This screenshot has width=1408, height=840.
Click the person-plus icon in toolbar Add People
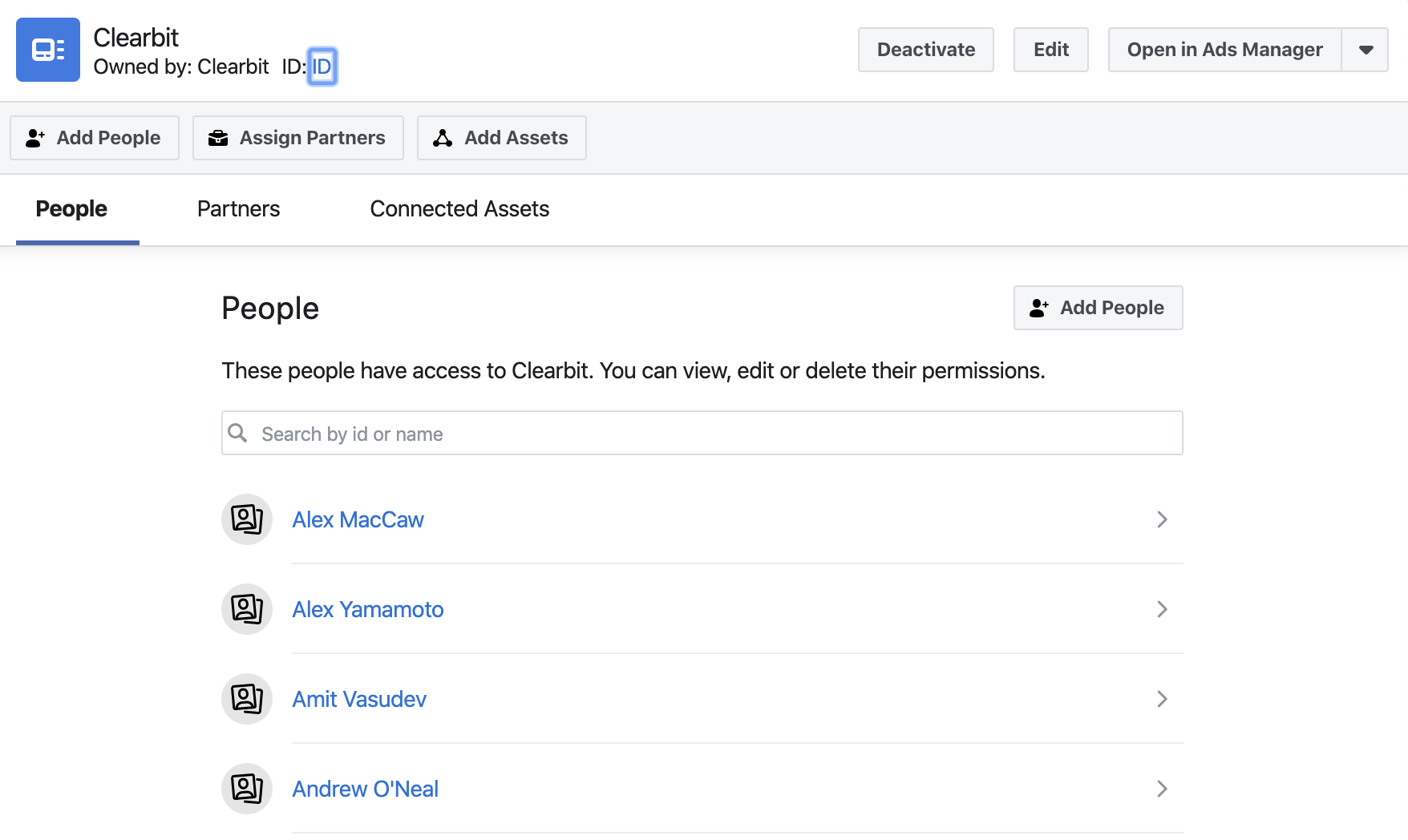coord(35,138)
